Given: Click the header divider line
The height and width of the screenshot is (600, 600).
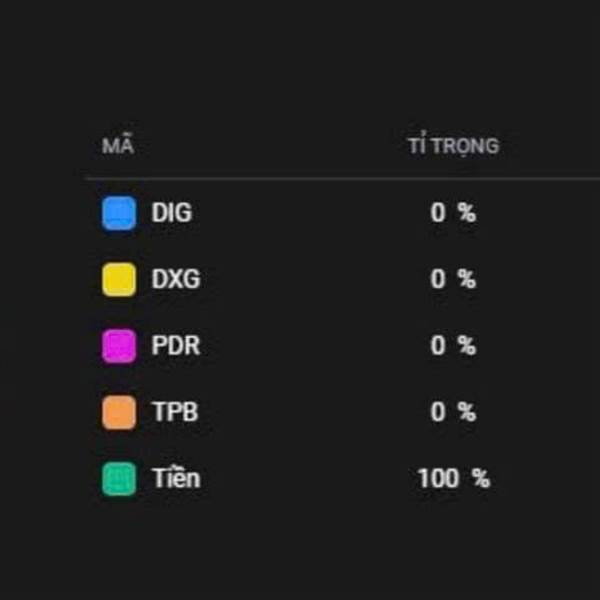Looking at the screenshot, I should click(x=342, y=178).
